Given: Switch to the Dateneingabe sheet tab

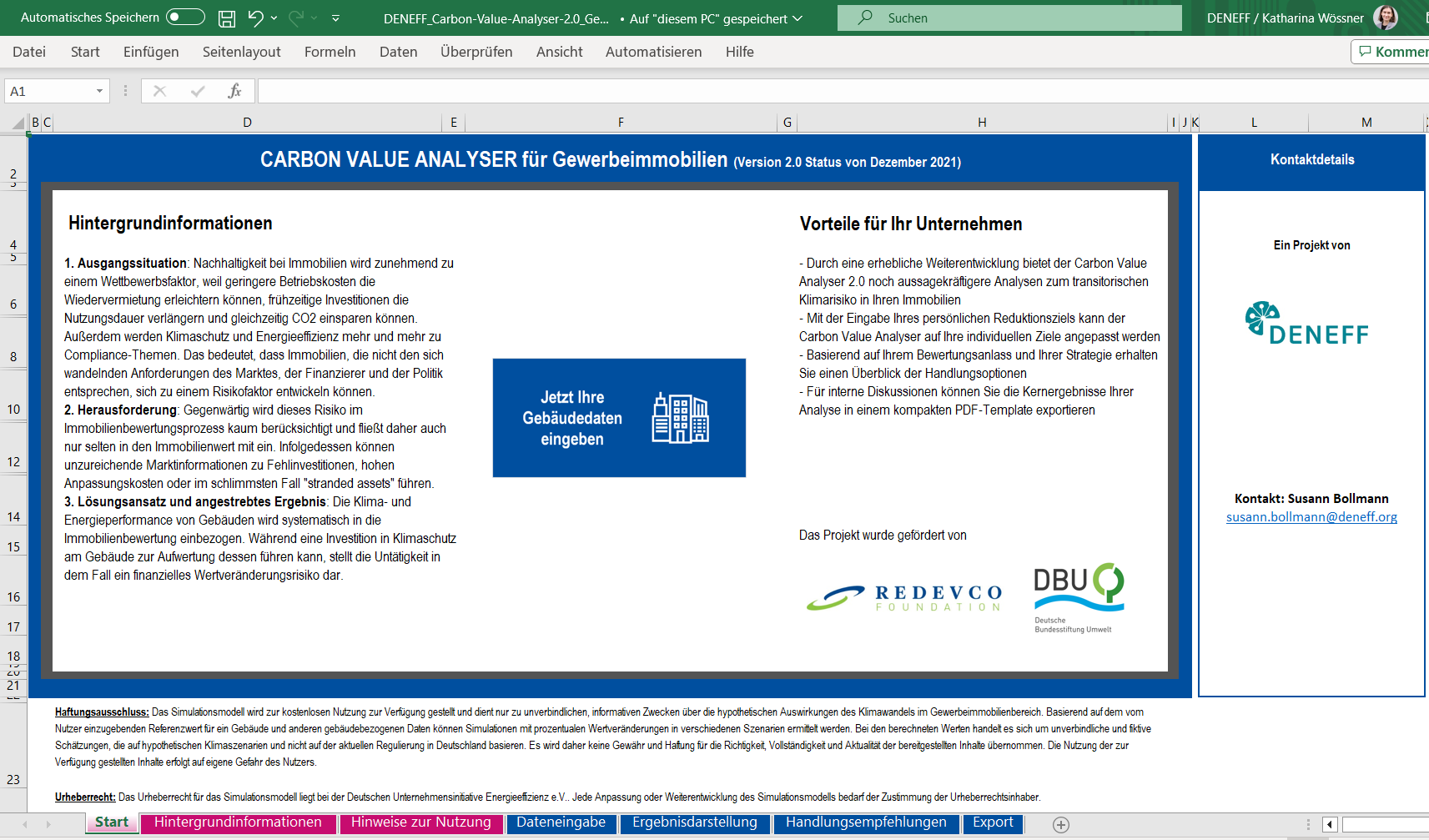Looking at the screenshot, I should 561,822.
